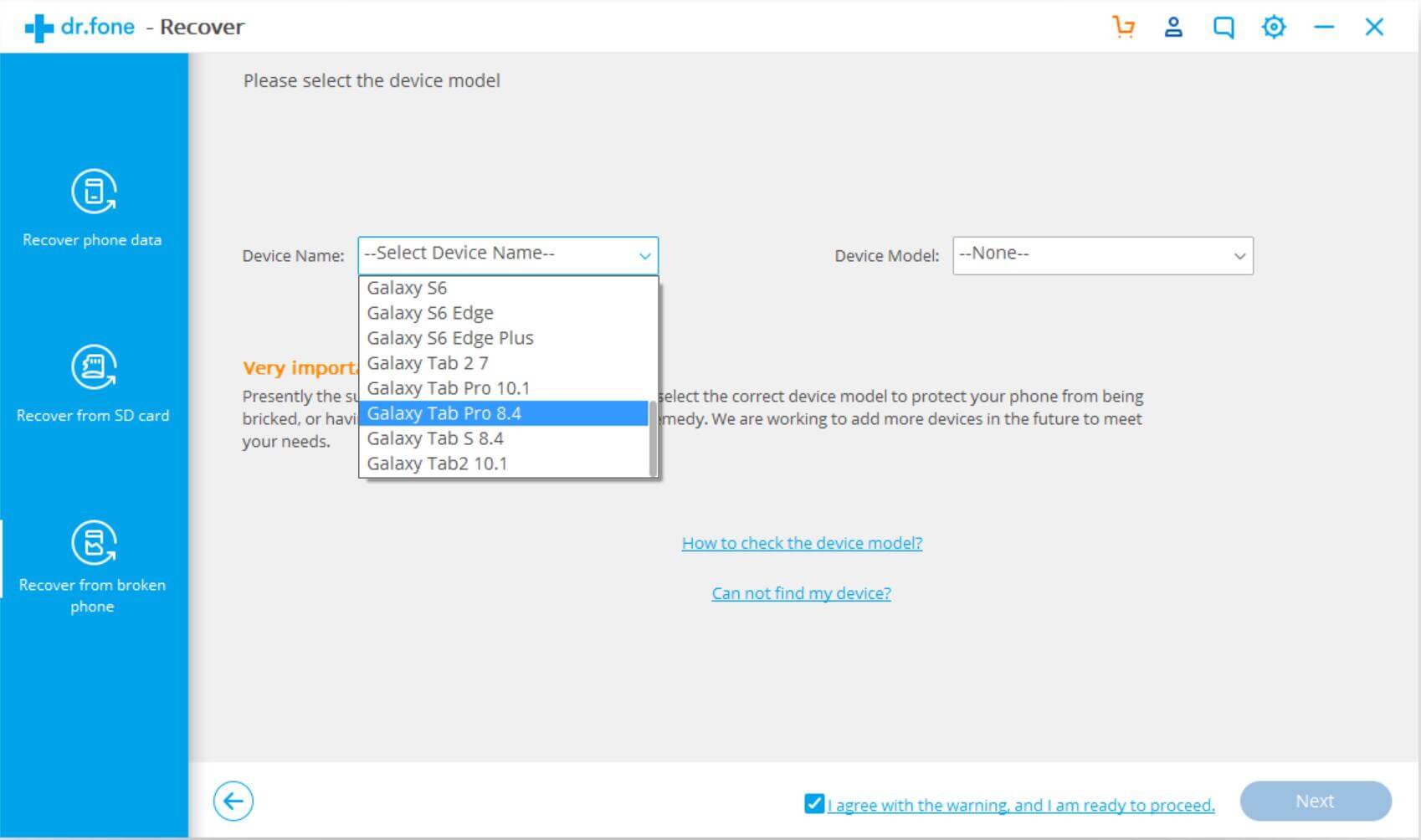Click the dr.fone logo
1421x840 pixels.
(80, 27)
